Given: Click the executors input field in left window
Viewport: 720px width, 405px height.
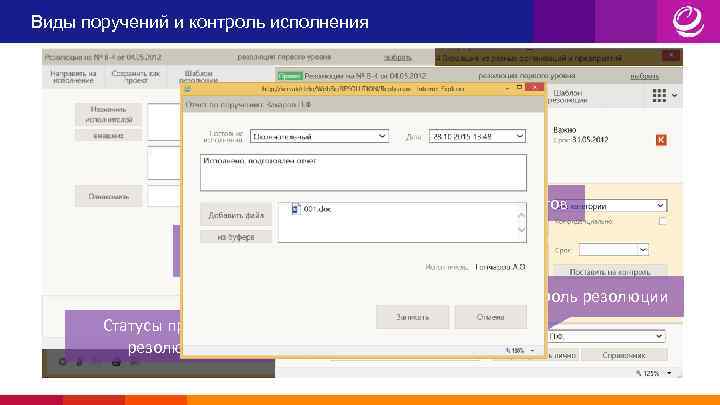Looking at the screenshot, I should (x=164, y=122).
